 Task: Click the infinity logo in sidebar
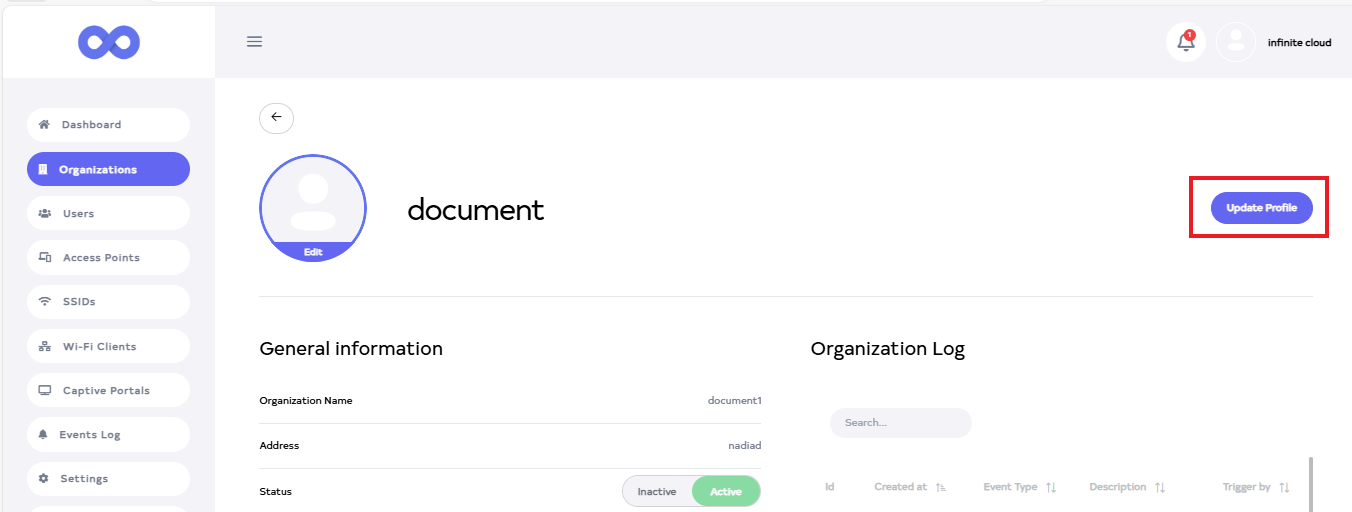tap(109, 42)
